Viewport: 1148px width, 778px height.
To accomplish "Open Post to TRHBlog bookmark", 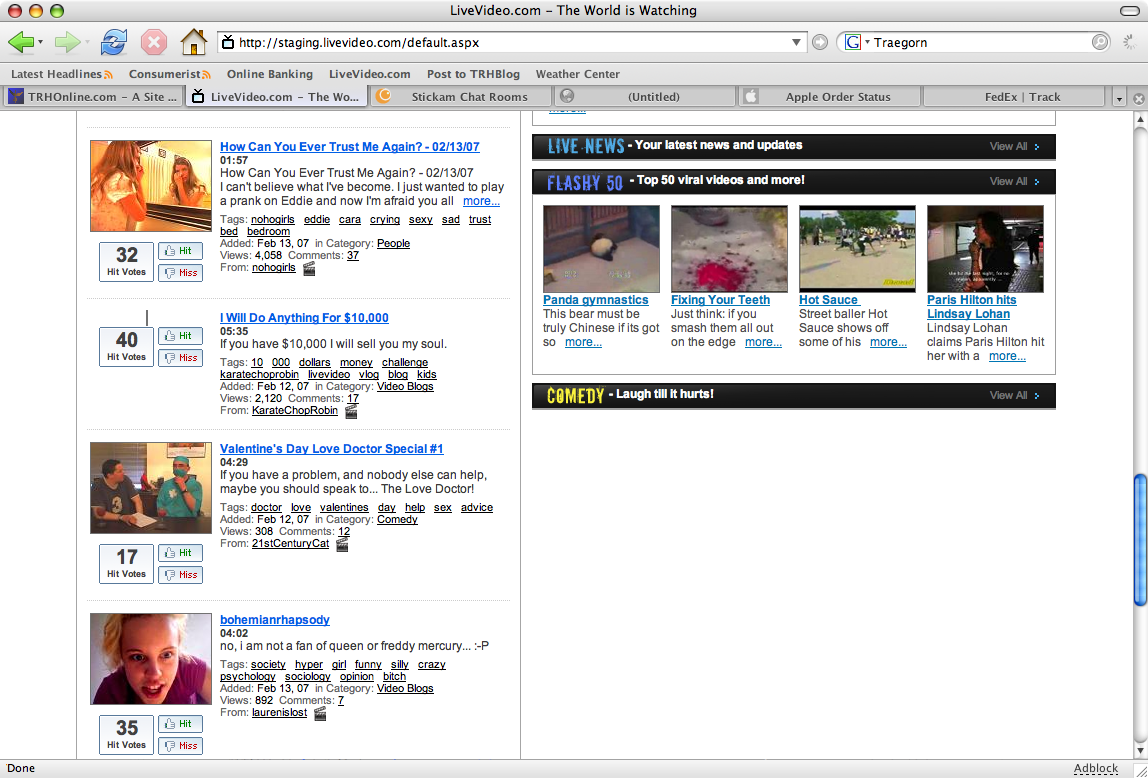I will click(x=473, y=74).
